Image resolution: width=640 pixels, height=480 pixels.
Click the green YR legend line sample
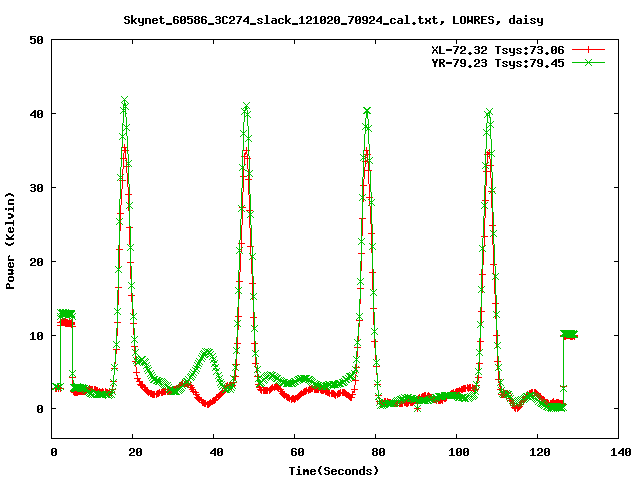pos(588,62)
